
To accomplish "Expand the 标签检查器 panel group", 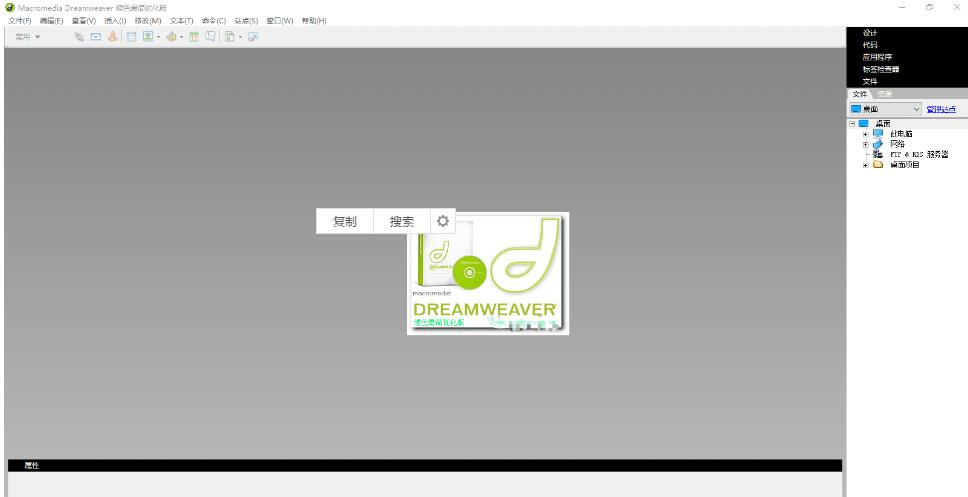I will tap(881, 69).
